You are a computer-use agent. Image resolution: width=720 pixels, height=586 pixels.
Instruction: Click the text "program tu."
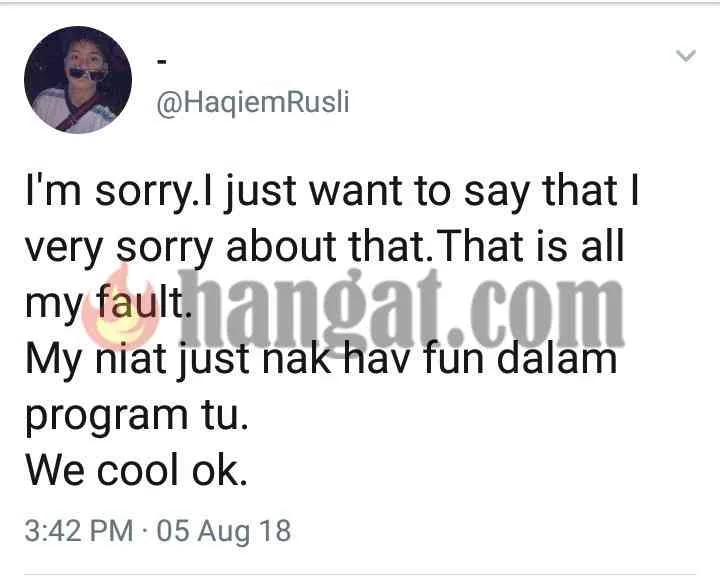pyautogui.click(x=137, y=416)
